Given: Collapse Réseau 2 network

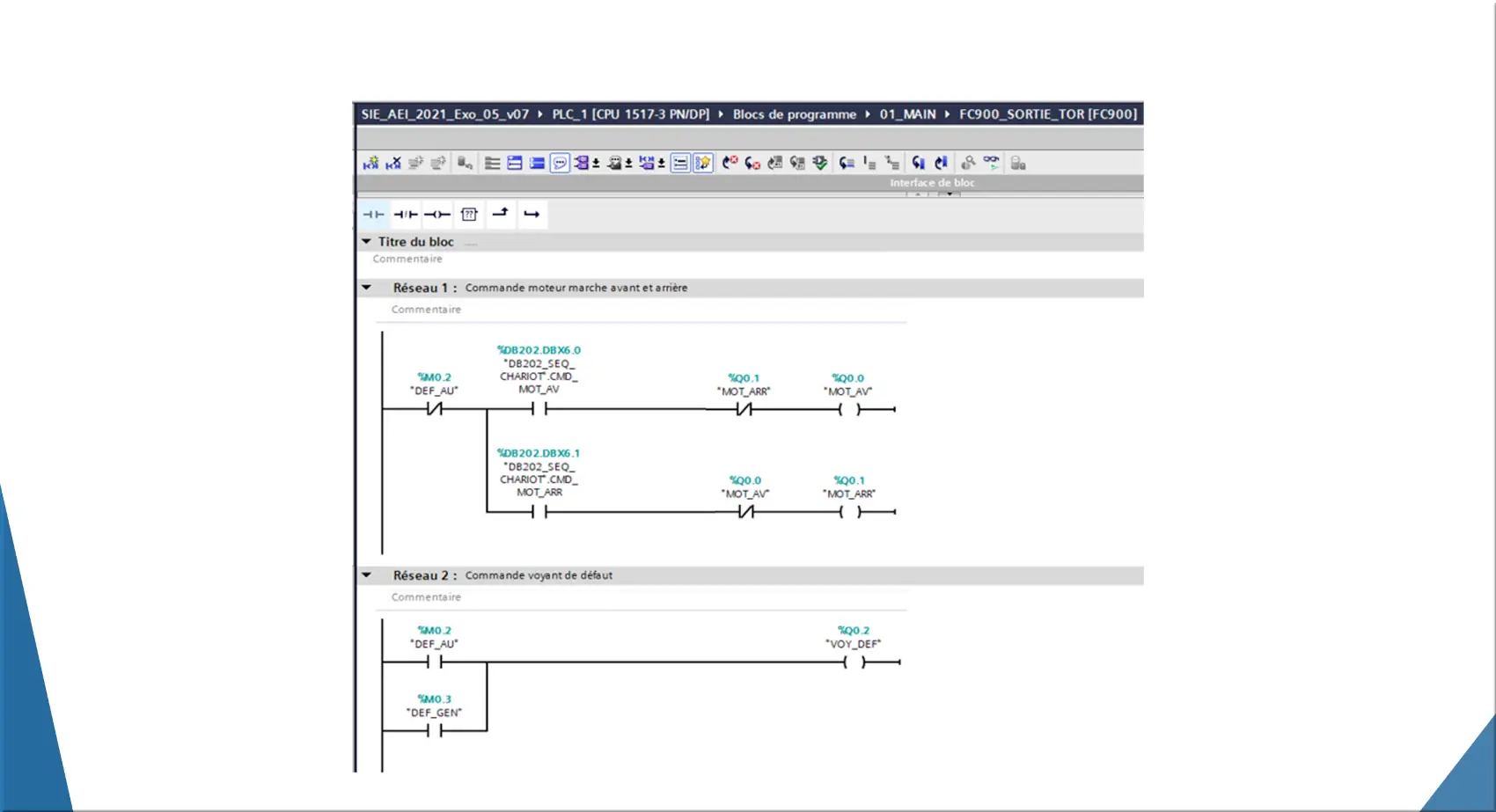Looking at the screenshot, I should pos(366,575).
